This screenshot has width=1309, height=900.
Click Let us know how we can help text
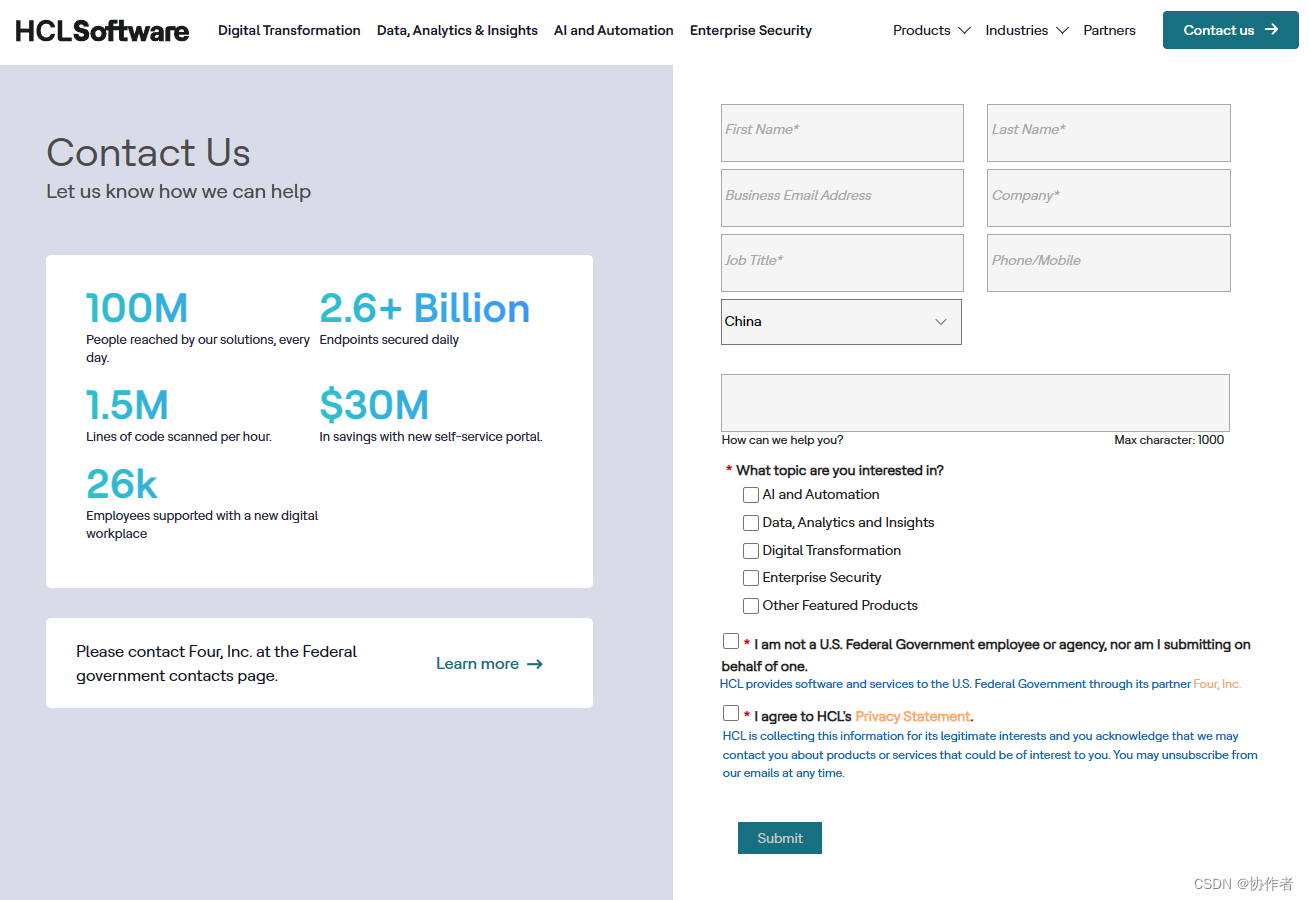(179, 192)
